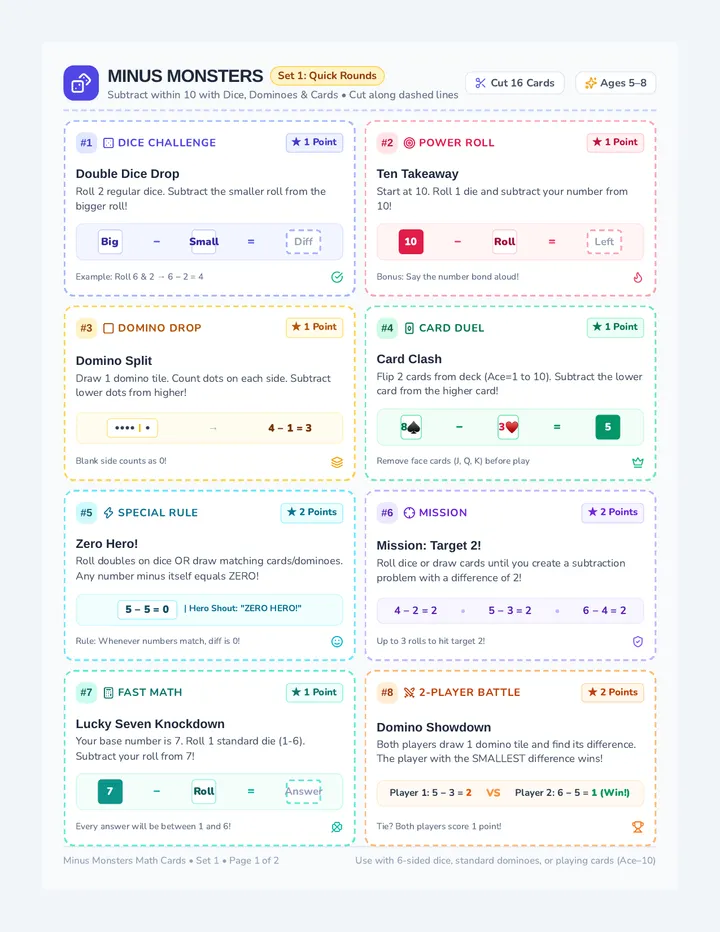Click the 1 Point badge on DICE CHALLENGE
Screen dimensions: 720x932
click(315, 142)
